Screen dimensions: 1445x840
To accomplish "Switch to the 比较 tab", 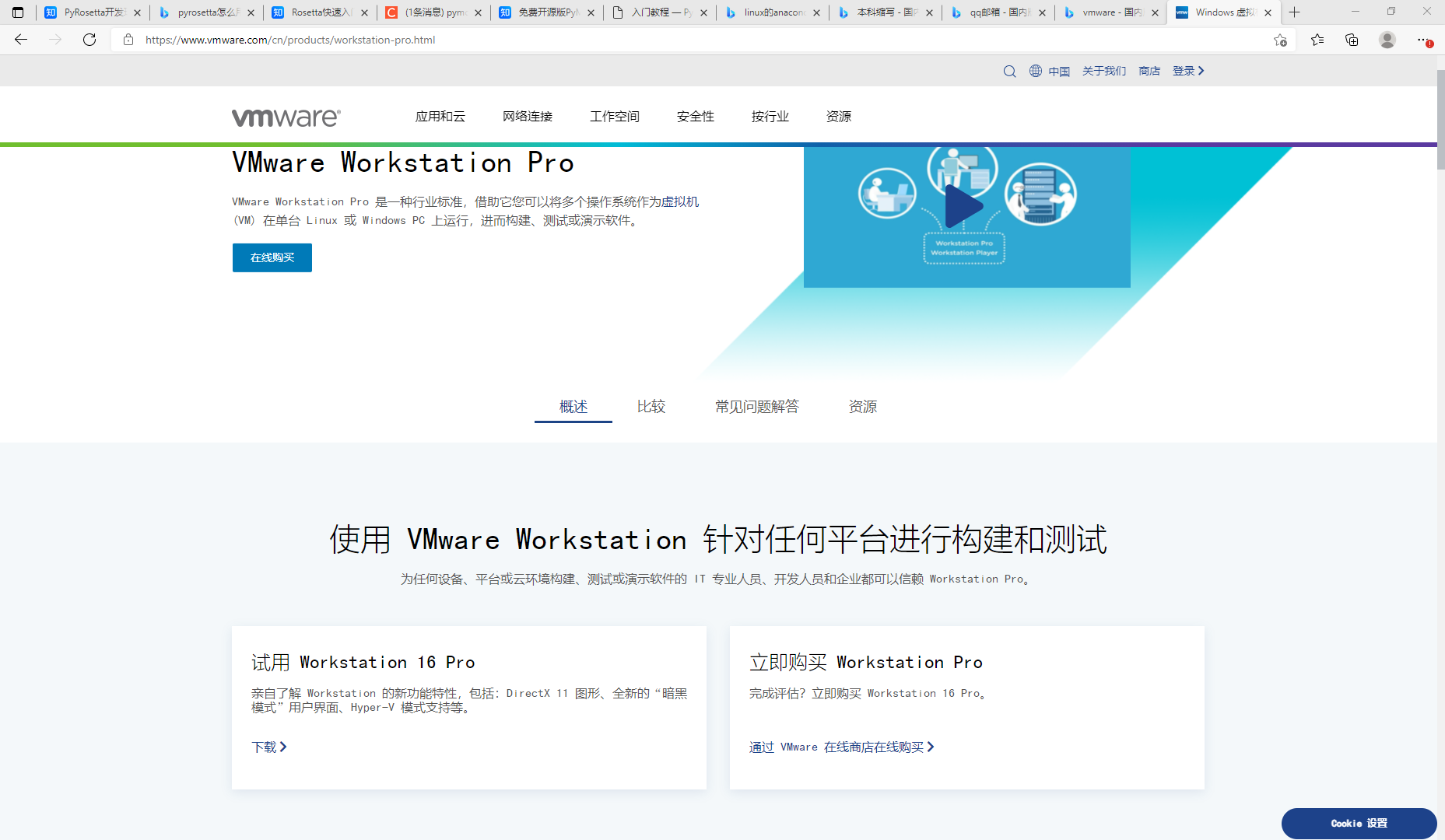I will tap(651, 406).
